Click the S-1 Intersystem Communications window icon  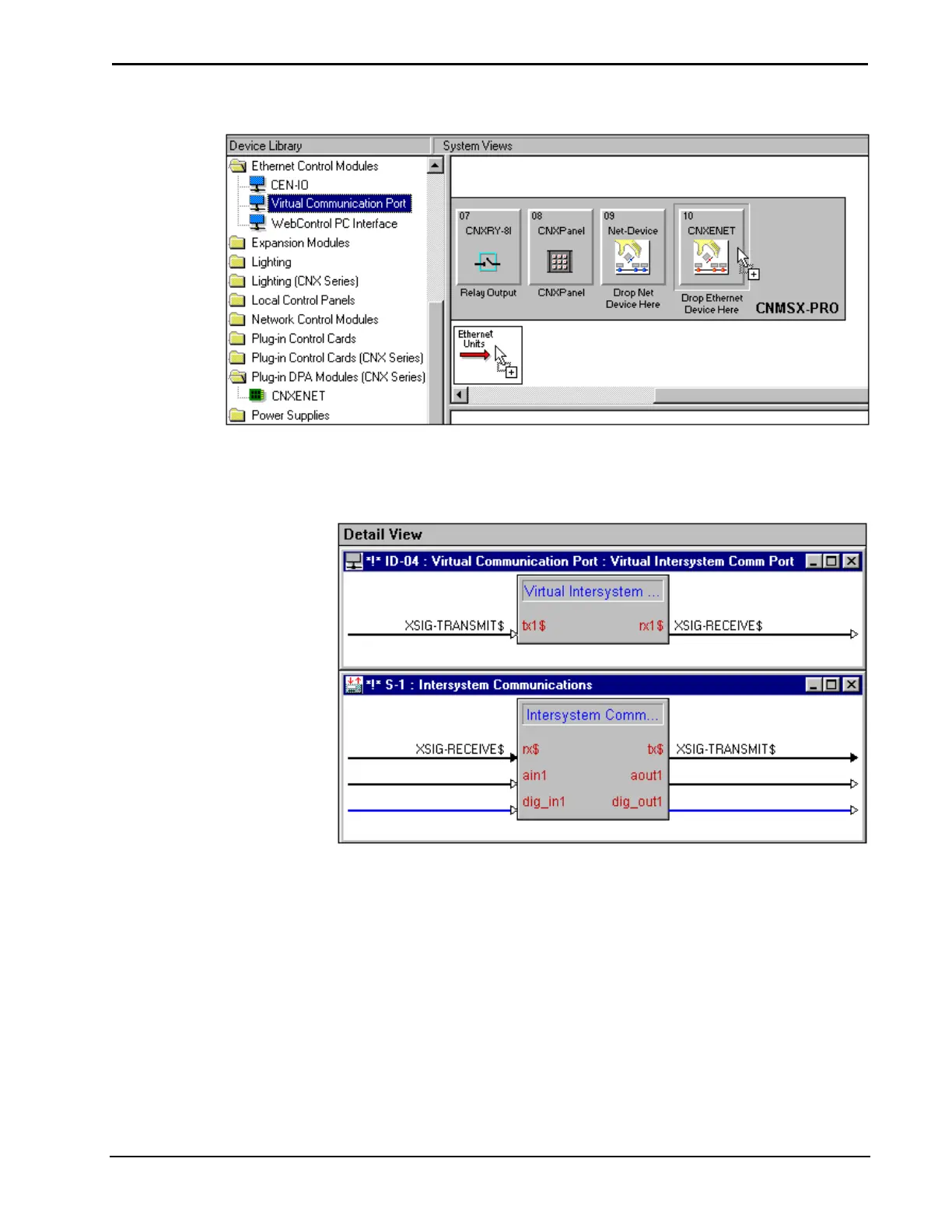click(354, 685)
